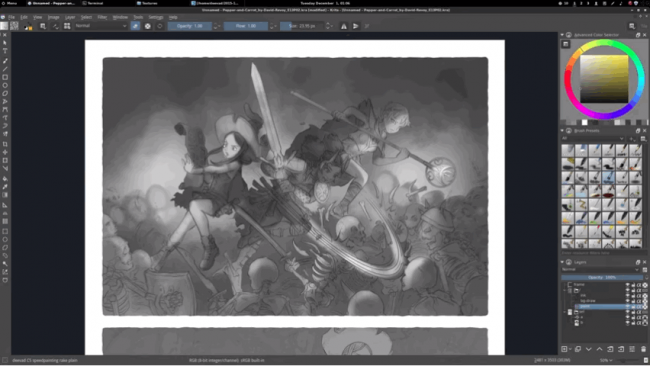
Task: Move the layer up with the arrow
Action: click(599, 349)
